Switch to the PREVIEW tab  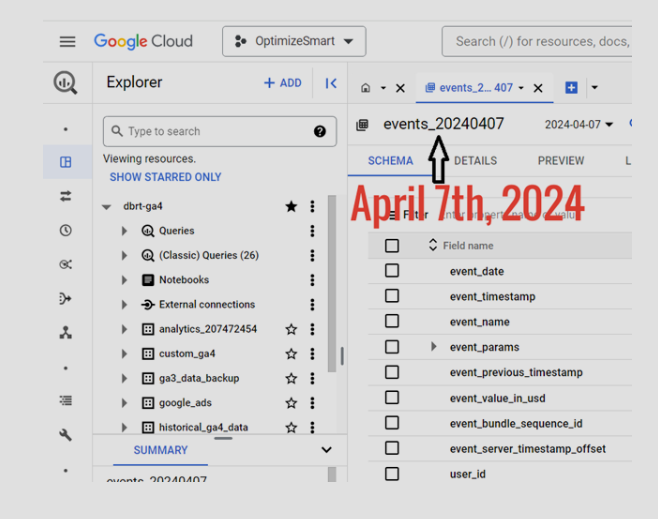coord(561,161)
